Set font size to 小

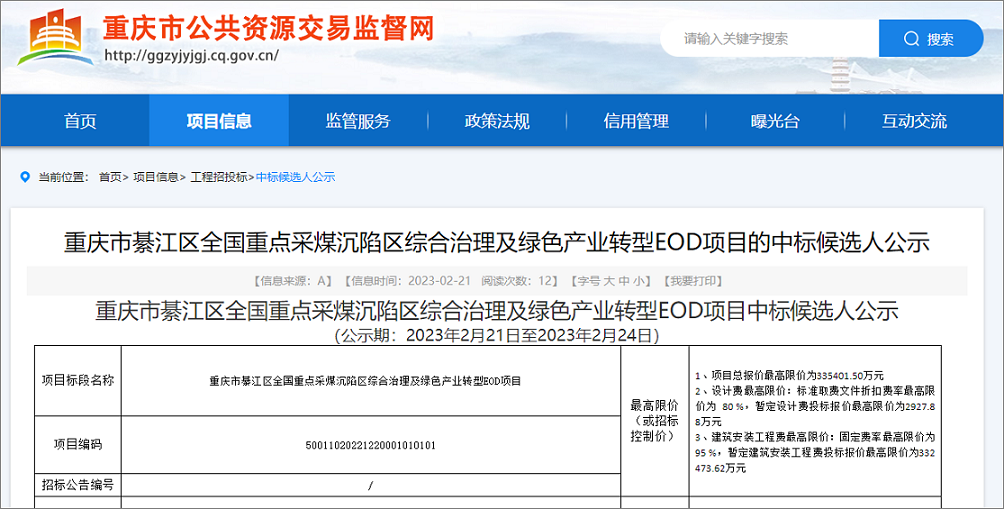[639, 281]
